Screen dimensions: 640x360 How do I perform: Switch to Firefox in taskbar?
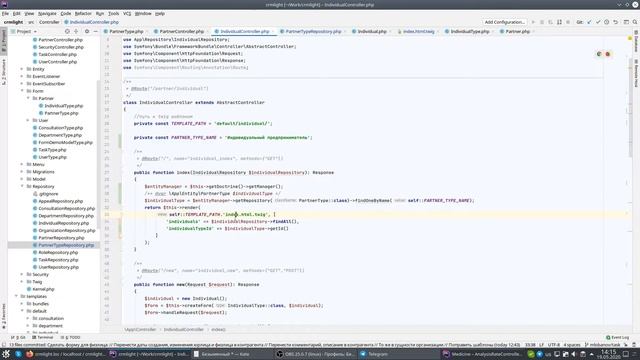[x=65, y=354]
